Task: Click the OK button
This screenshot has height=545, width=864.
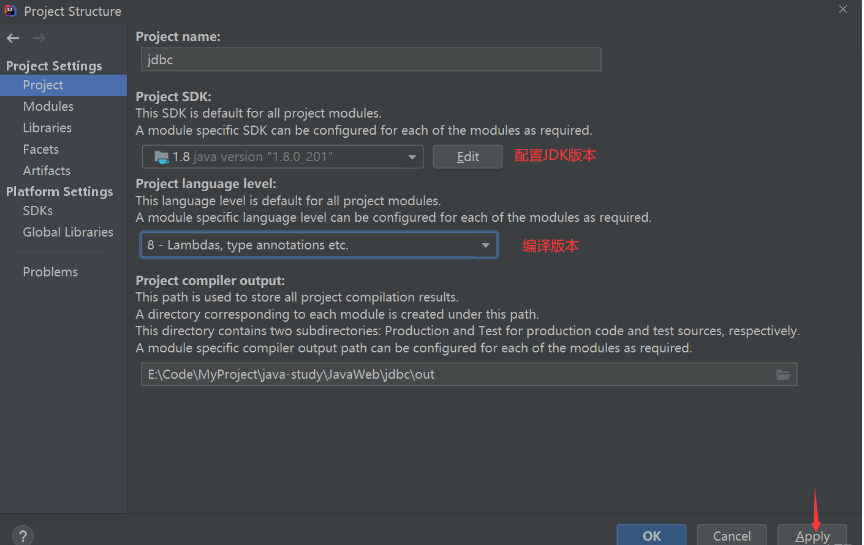Action: [651, 535]
